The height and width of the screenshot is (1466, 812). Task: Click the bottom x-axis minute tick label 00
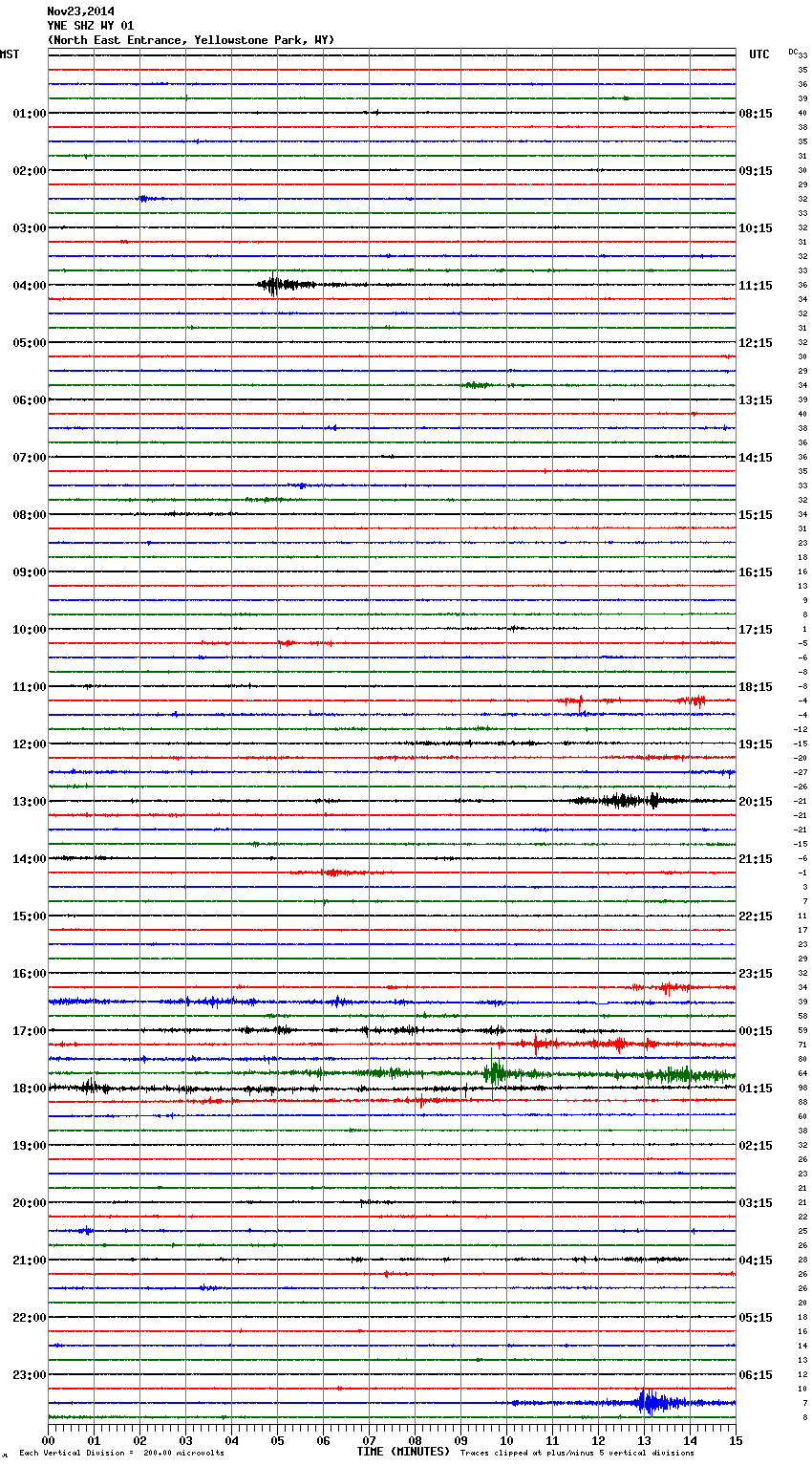pyautogui.click(x=48, y=1440)
